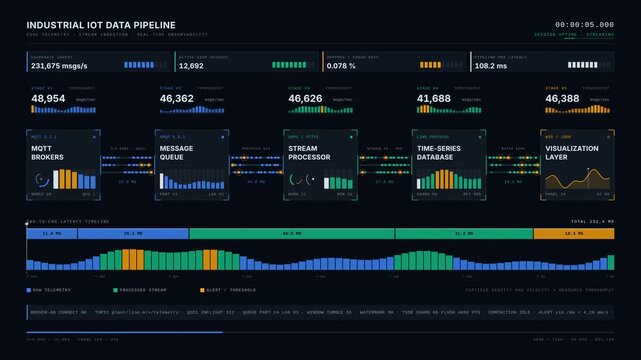This screenshot has width=641, height=360.
Task: Select the second blue latency timeline segment
Action: point(133,233)
